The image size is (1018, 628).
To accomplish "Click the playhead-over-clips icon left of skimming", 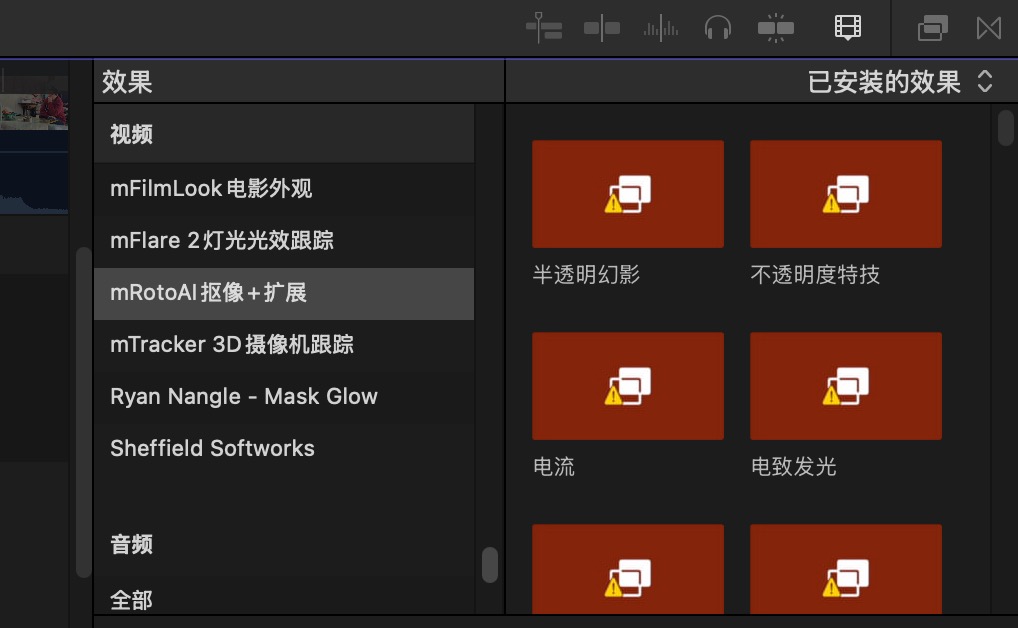I will [x=544, y=28].
